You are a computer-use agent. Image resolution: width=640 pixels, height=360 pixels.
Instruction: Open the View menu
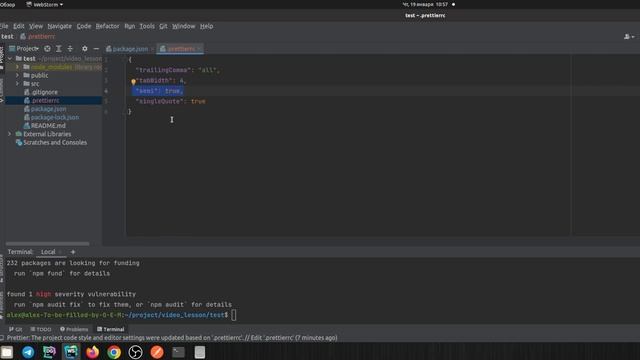36,26
